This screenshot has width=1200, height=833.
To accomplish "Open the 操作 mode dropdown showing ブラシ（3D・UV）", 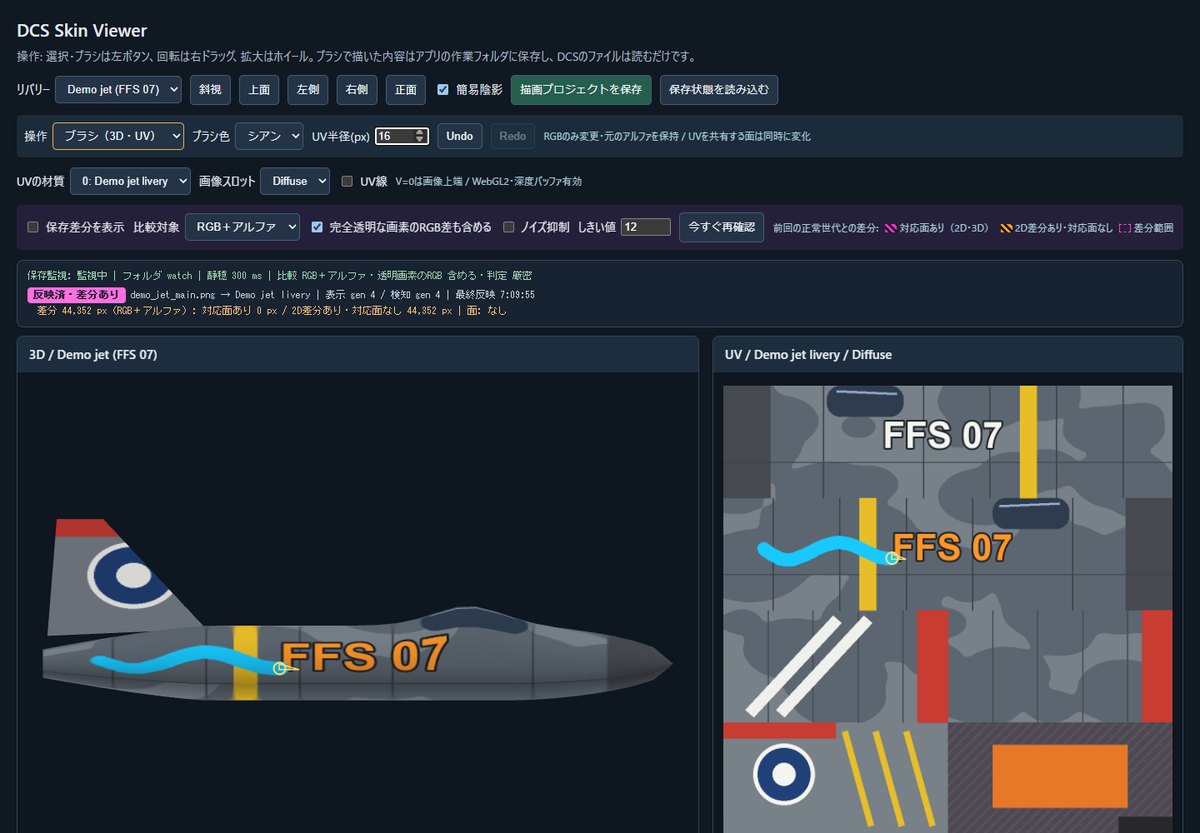I will [118, 136].
